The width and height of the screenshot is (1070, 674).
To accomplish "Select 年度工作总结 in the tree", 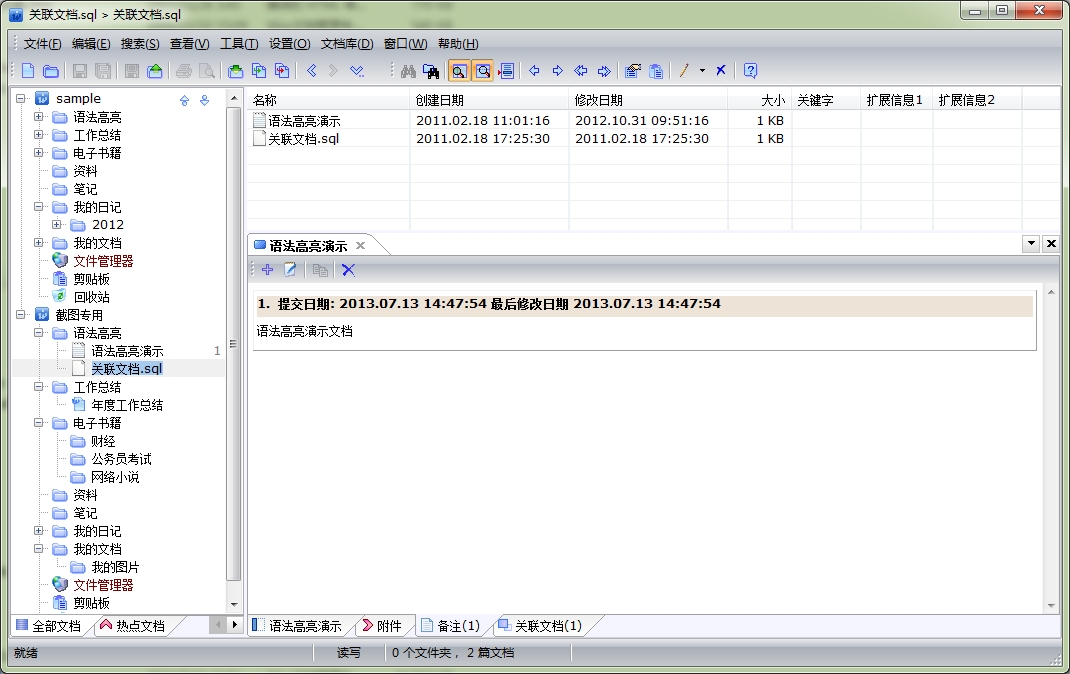I will click(x=127, y=405).
